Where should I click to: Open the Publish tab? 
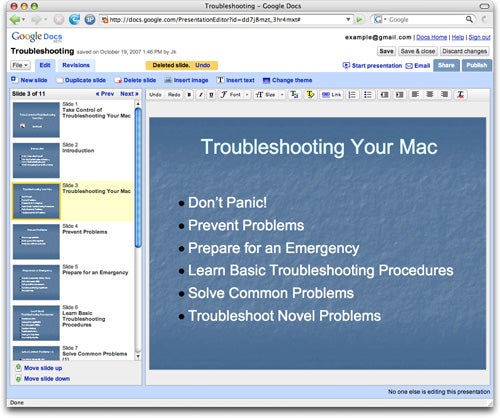[477, 65]
